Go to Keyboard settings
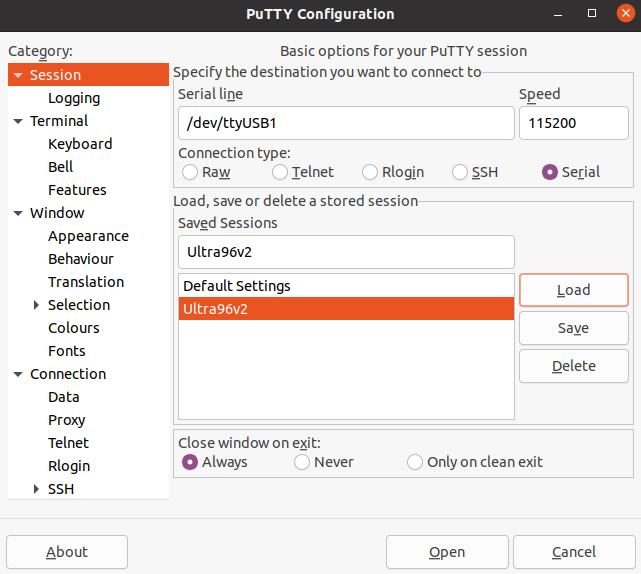The width and height of the screenshot is (641, 574). pos(80,144)
